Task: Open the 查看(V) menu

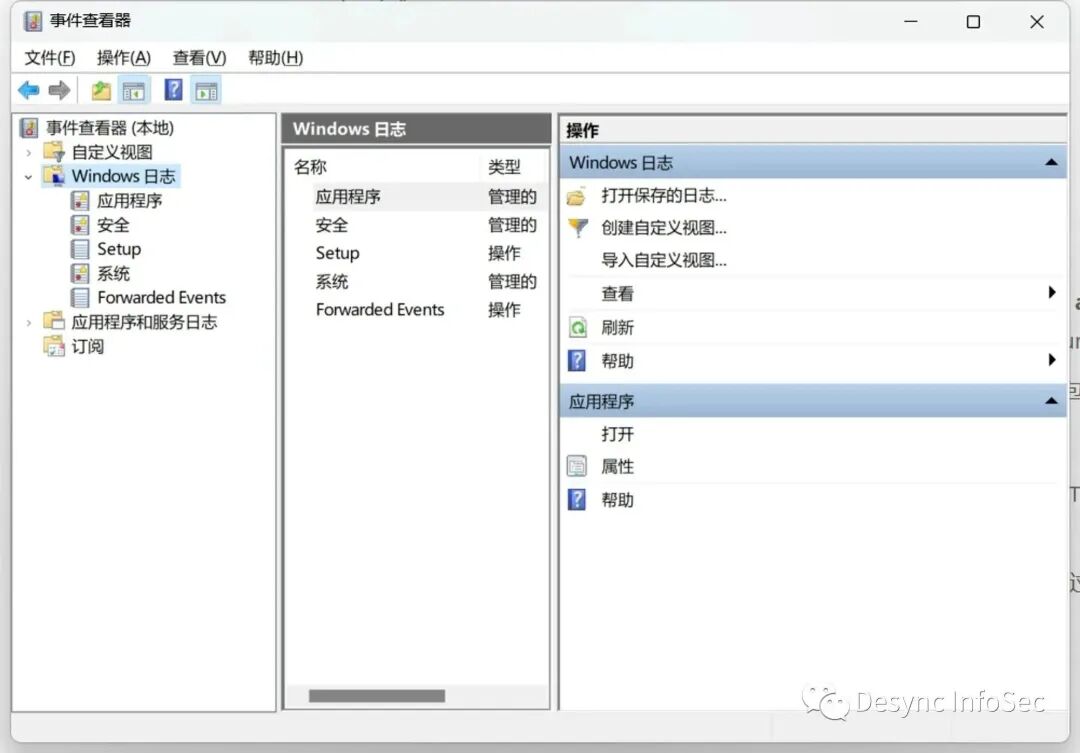Action: 199,58
